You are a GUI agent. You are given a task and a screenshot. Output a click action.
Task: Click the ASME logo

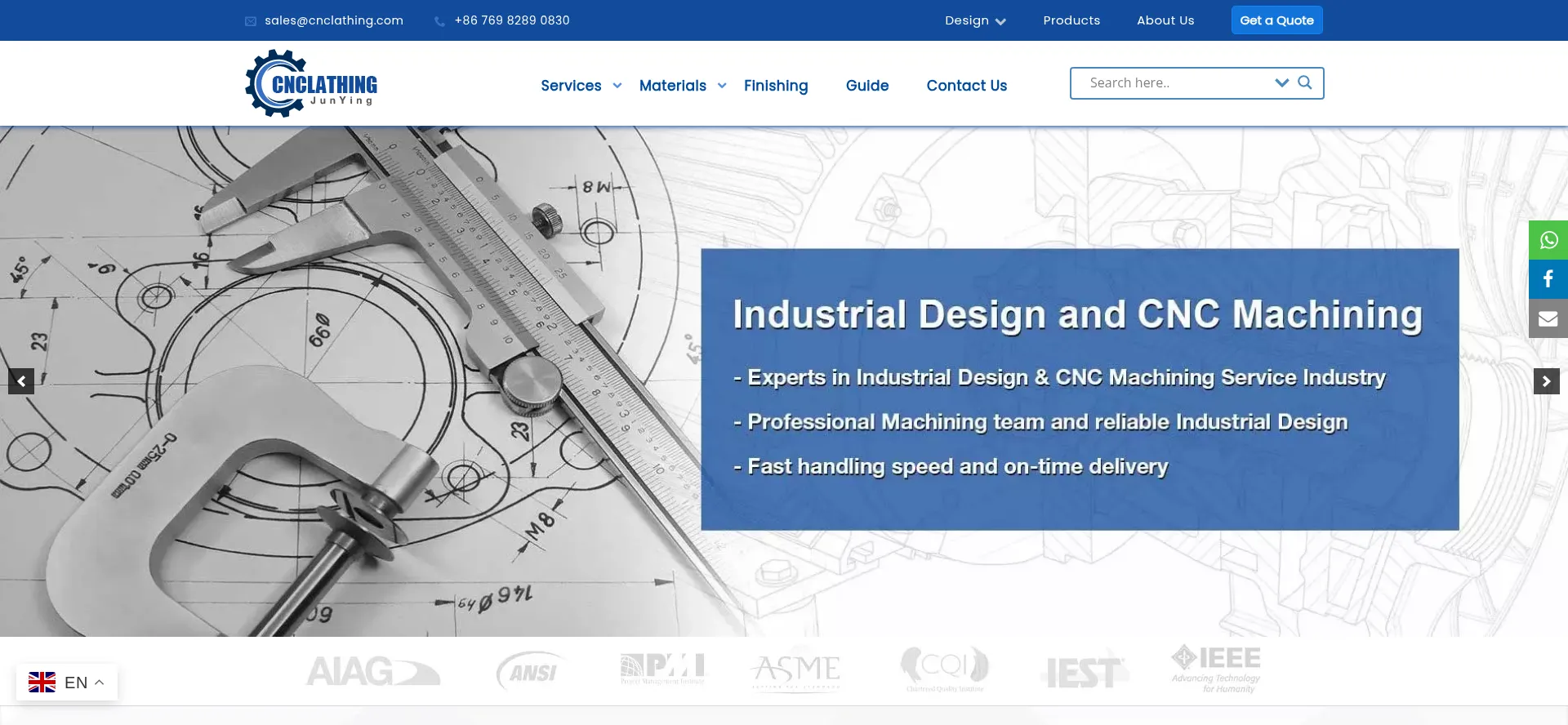pos(795,672)
